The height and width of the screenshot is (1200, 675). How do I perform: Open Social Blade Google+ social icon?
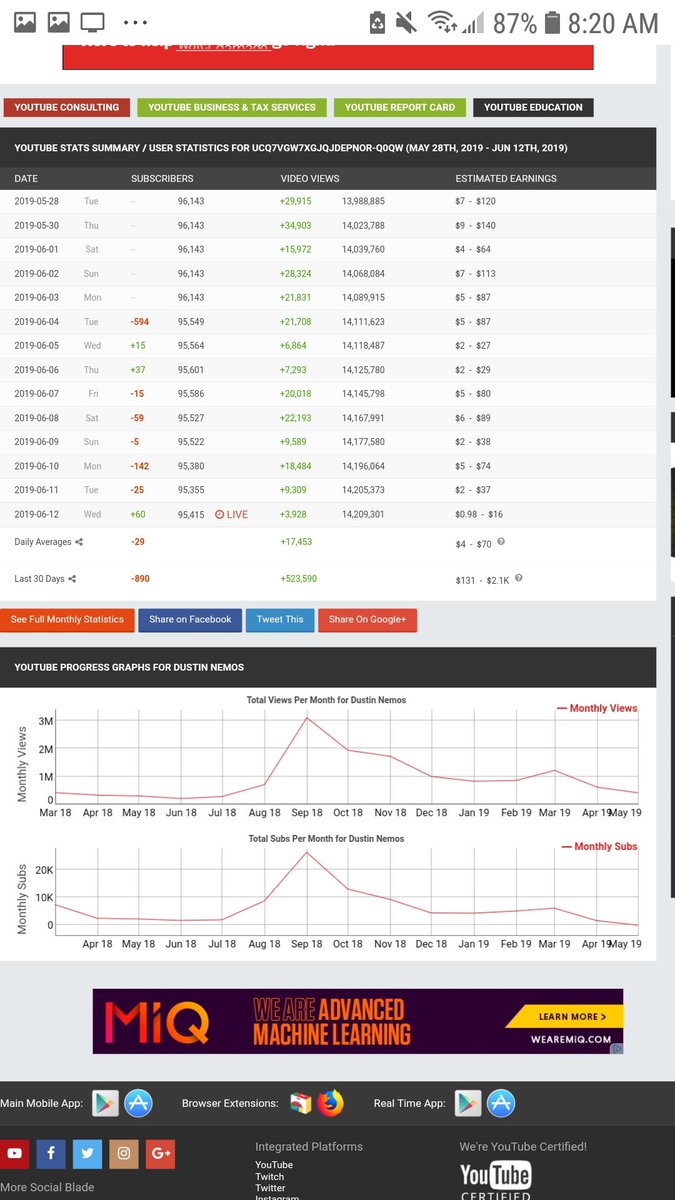click(x=161, y=1153)
